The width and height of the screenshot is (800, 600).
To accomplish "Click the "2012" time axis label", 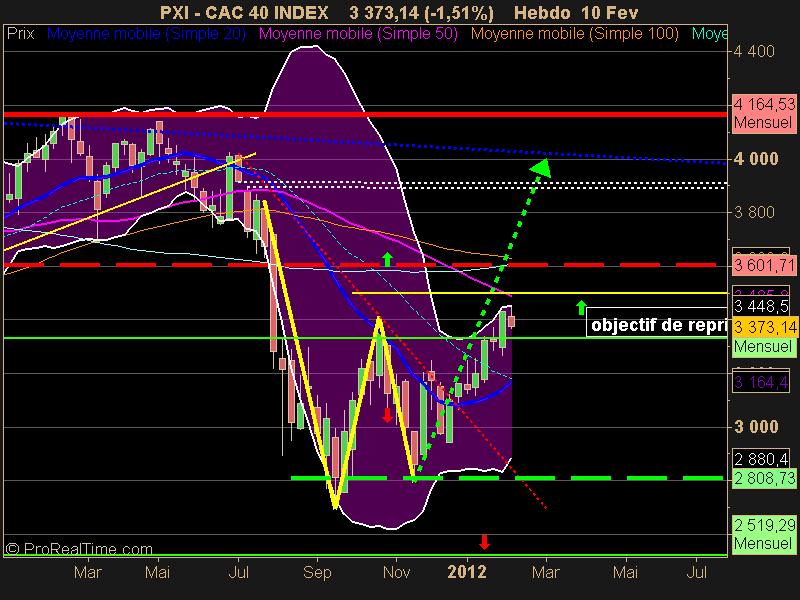I will tap(467, 572).
